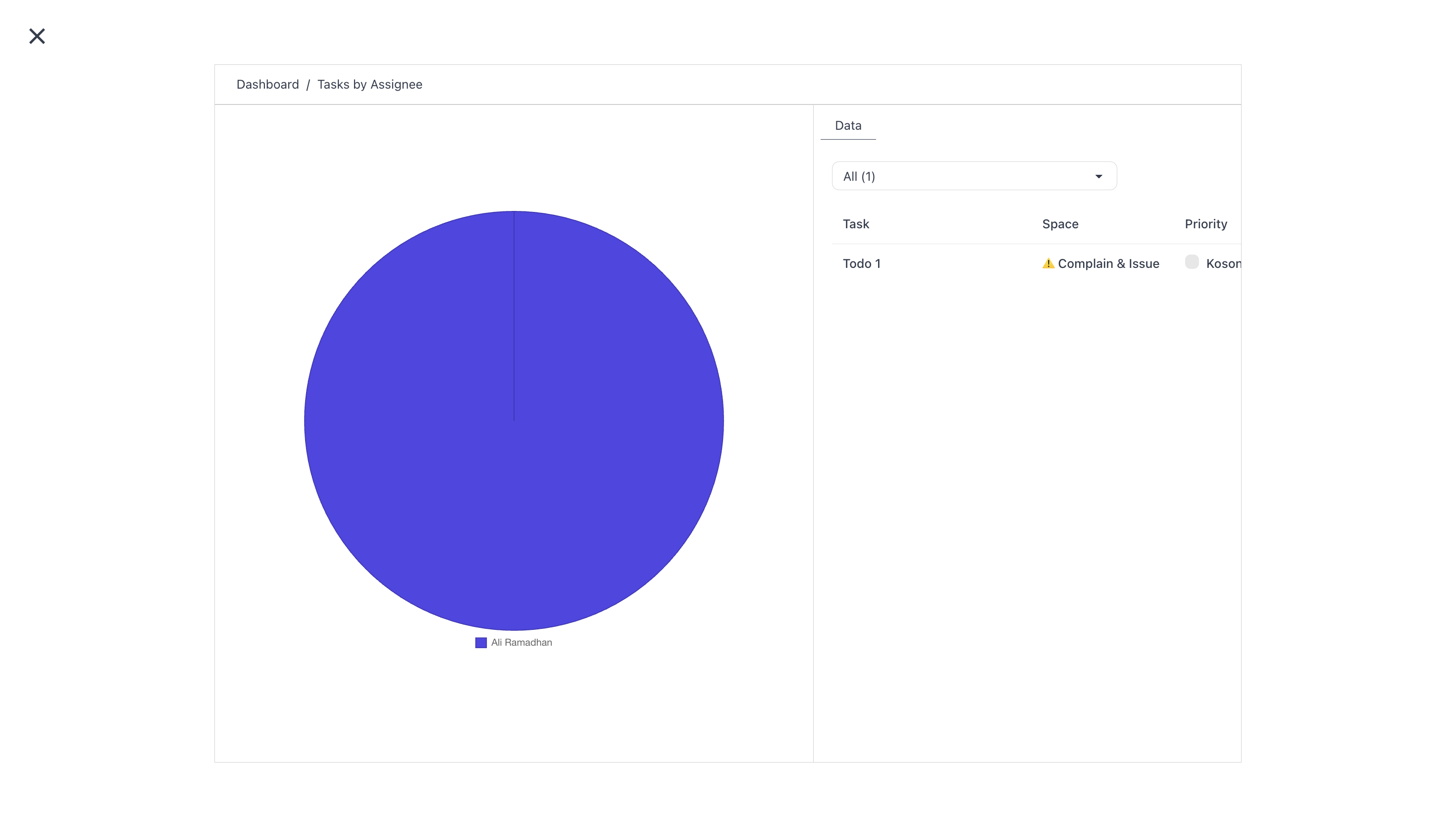Click the Tasks by Assignee breadcrumb

pyautogui.click(x=369, y=84)
